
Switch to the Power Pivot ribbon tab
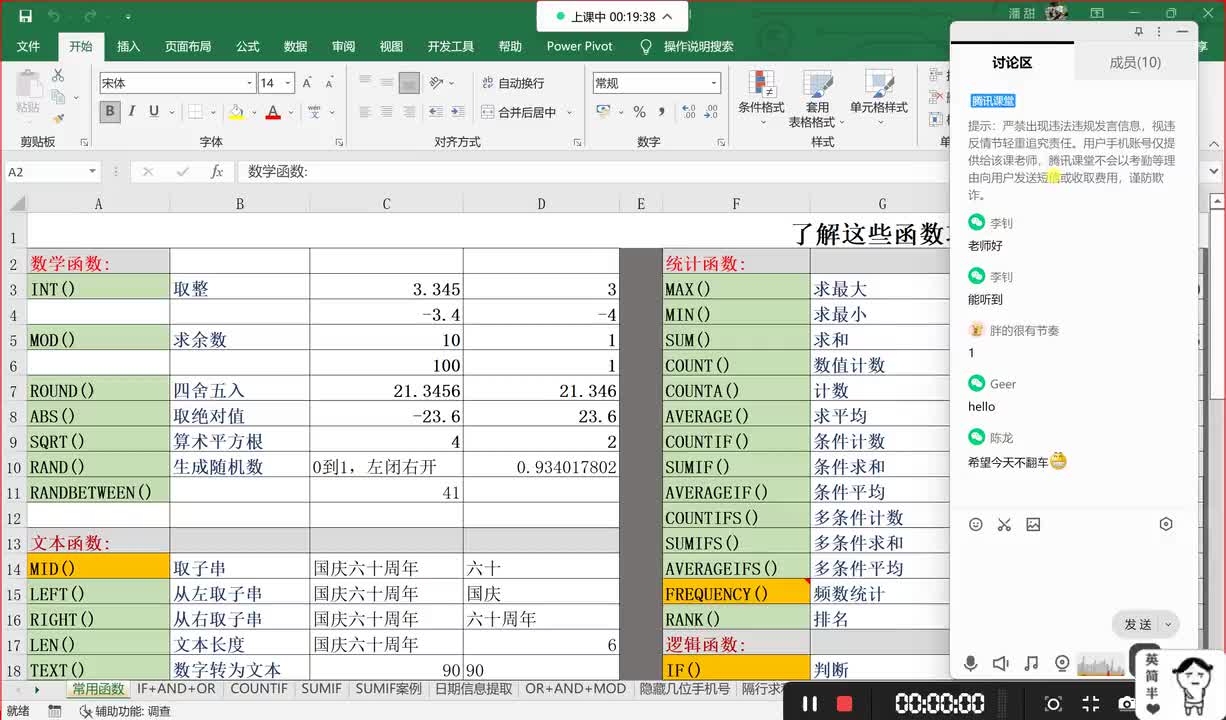(579, 46)
